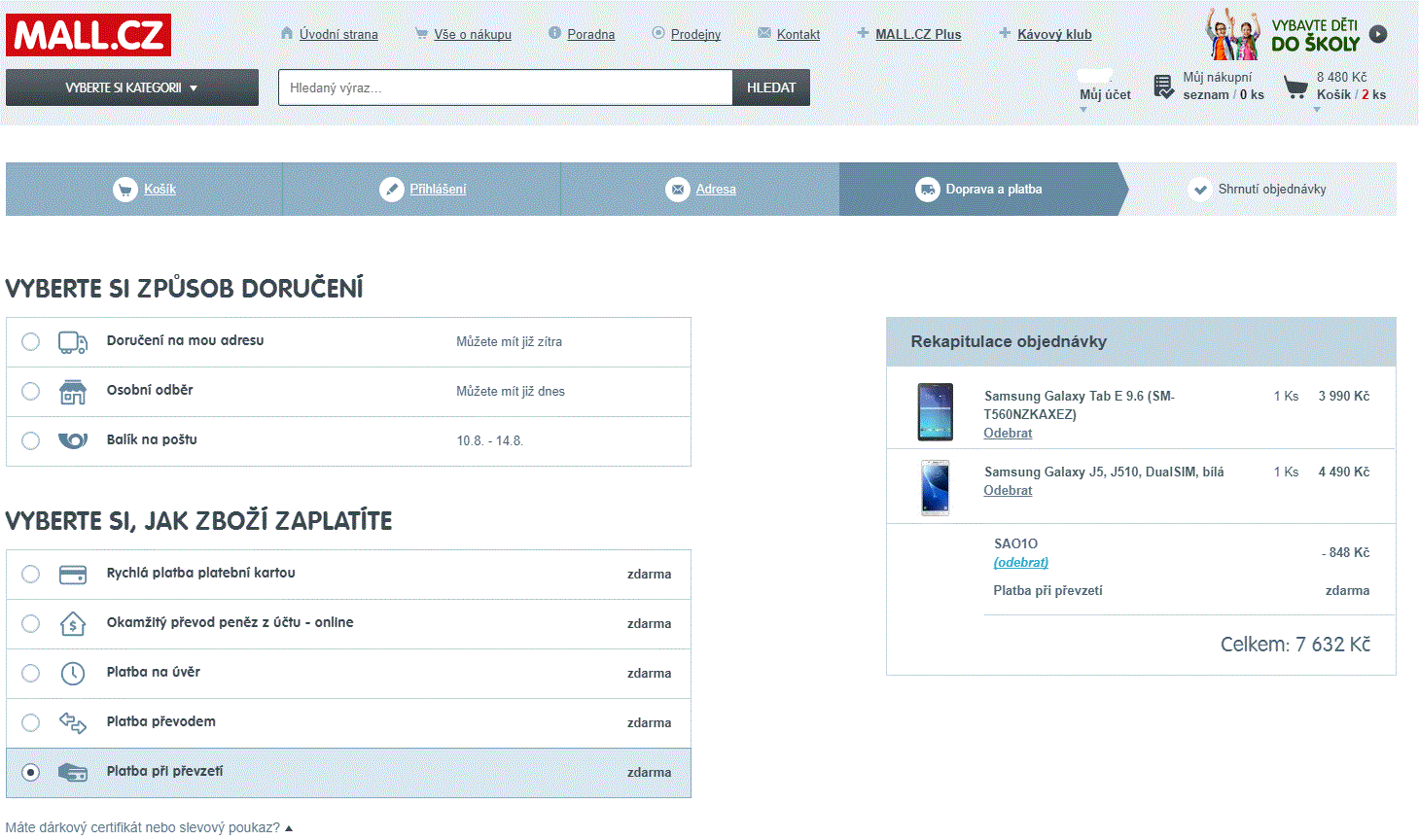Click the Samsung Galaxy Tab E thumbnail
Screen dimensions: 1419x840
click(x=936, y=412)
